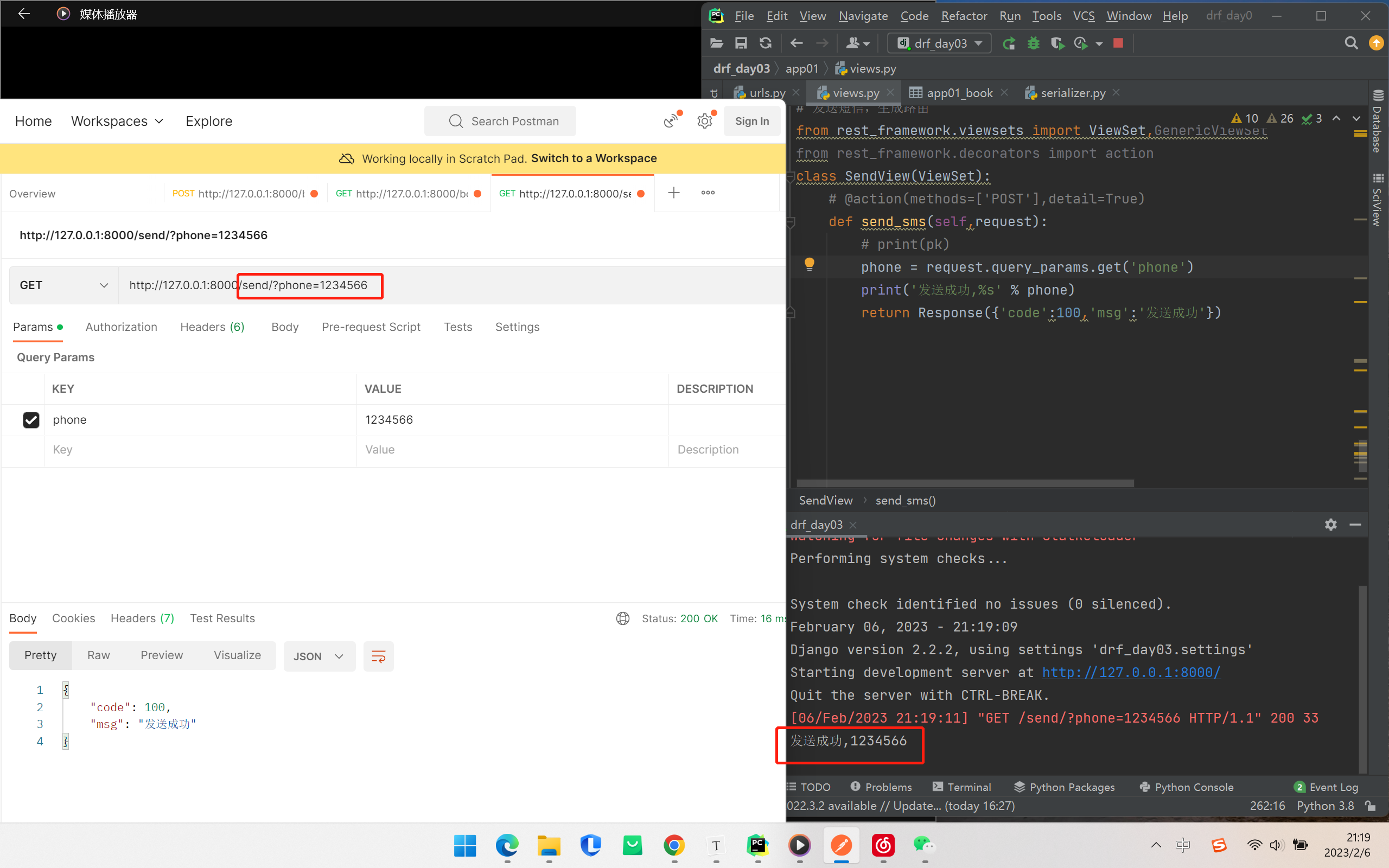
Task: Open the GET method dropdown
Action: click(x=63, y=285)
